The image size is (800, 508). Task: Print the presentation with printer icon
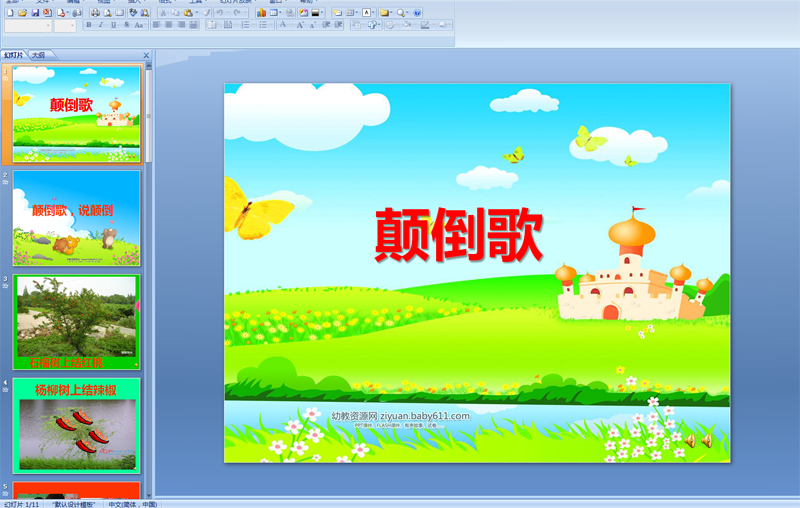coord(95,13)
